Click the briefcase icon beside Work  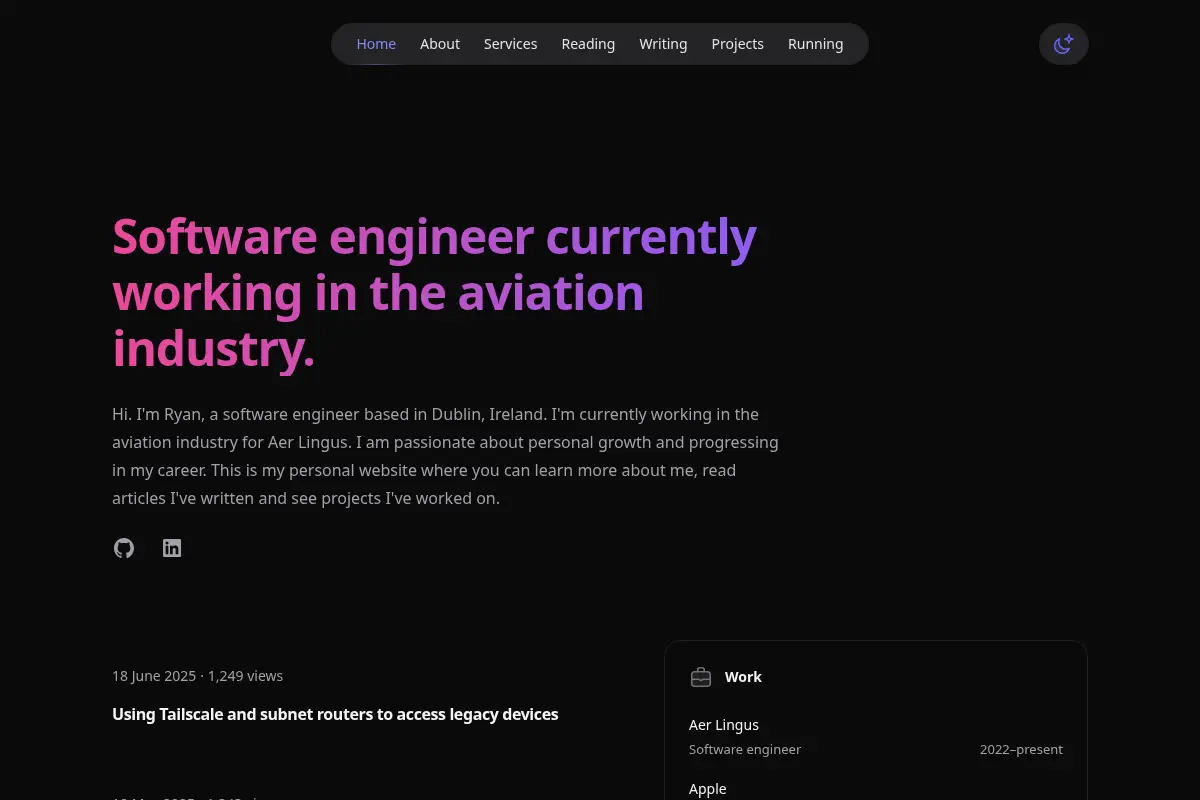coord(701,677)
